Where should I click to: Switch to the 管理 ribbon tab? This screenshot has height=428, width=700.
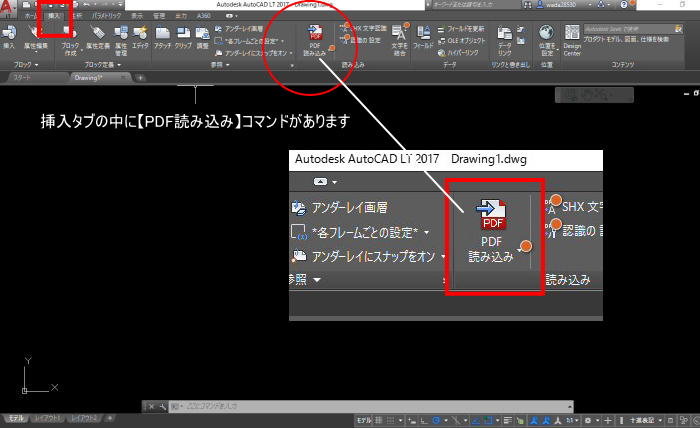pos(159,16)
